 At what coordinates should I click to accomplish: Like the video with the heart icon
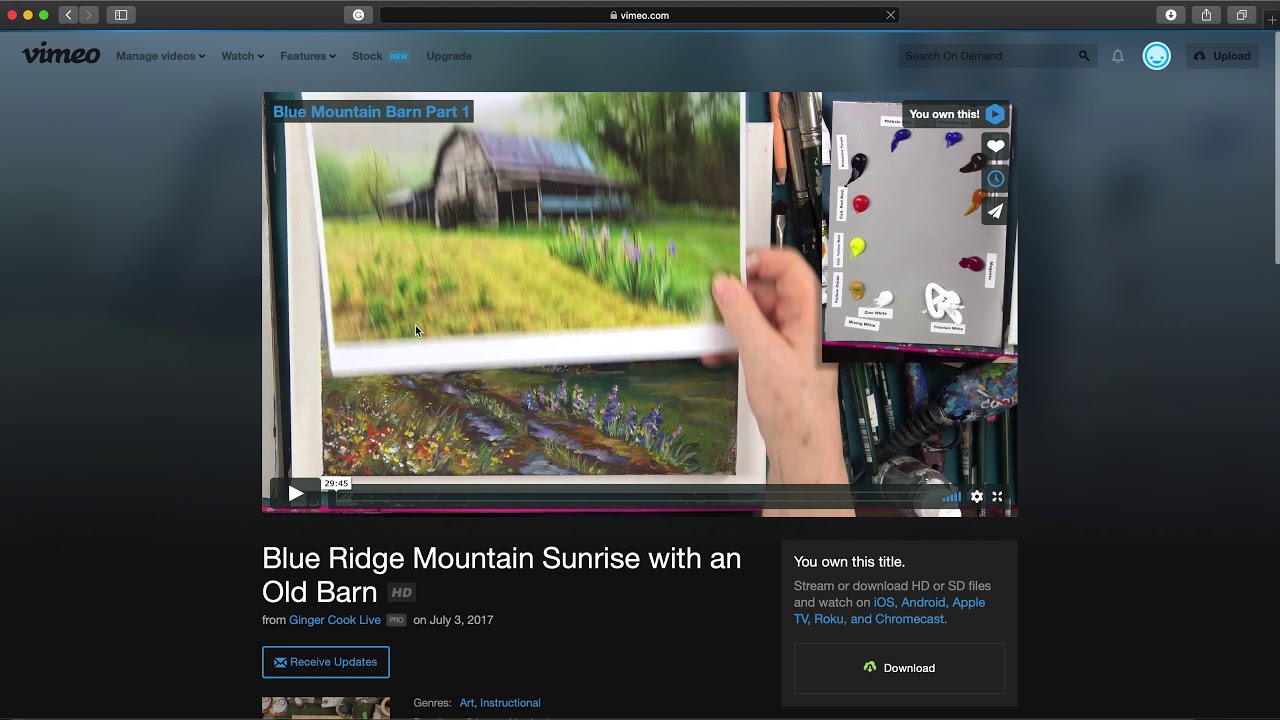tap(995, 146)
